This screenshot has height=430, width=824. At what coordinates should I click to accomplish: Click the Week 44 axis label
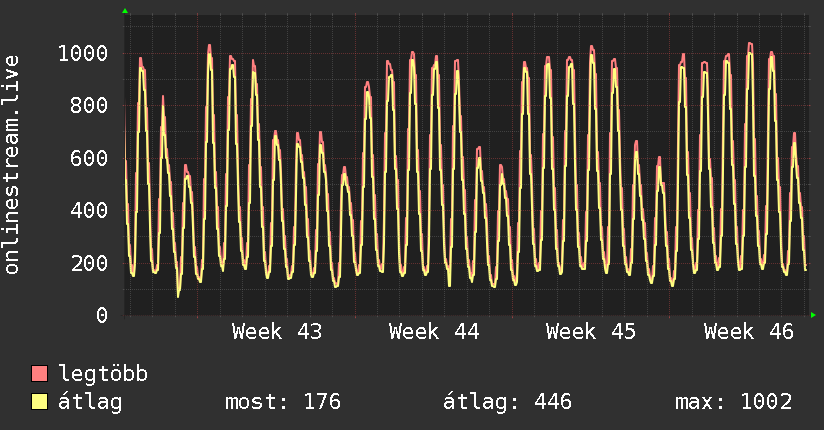pyautogui.click(x=434, y=332)
